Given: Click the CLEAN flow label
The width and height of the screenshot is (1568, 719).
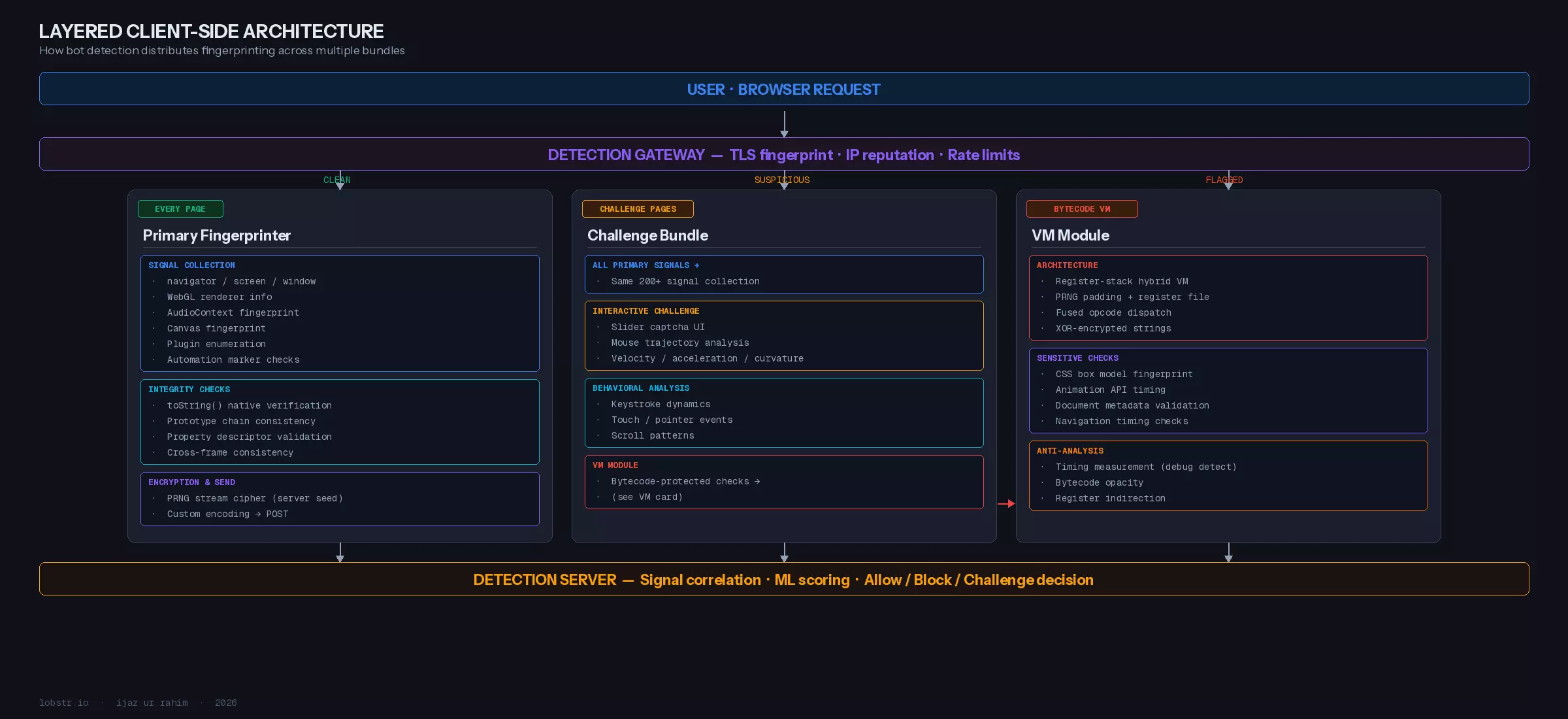Looking at the screenshot, I should click(x=337, y=180).
